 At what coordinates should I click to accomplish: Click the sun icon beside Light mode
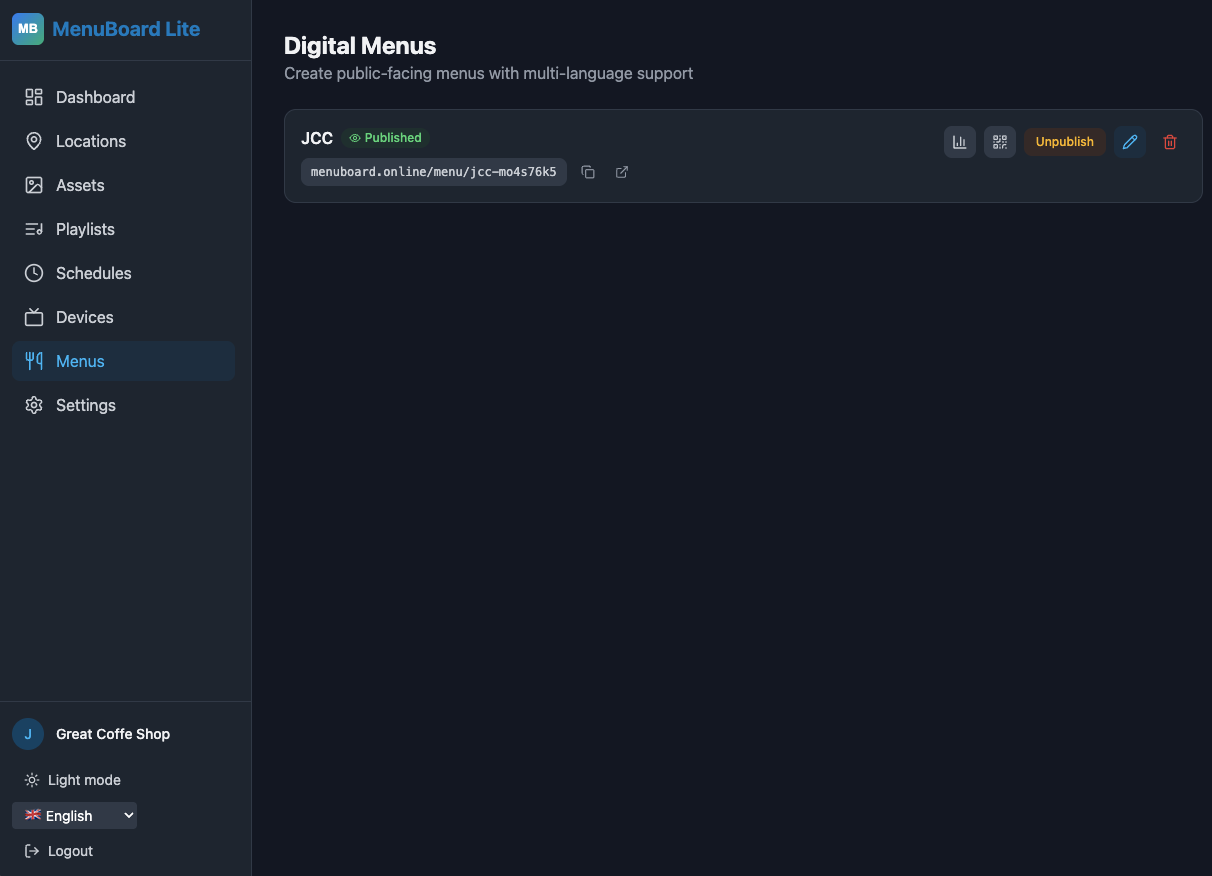point(32,780)
